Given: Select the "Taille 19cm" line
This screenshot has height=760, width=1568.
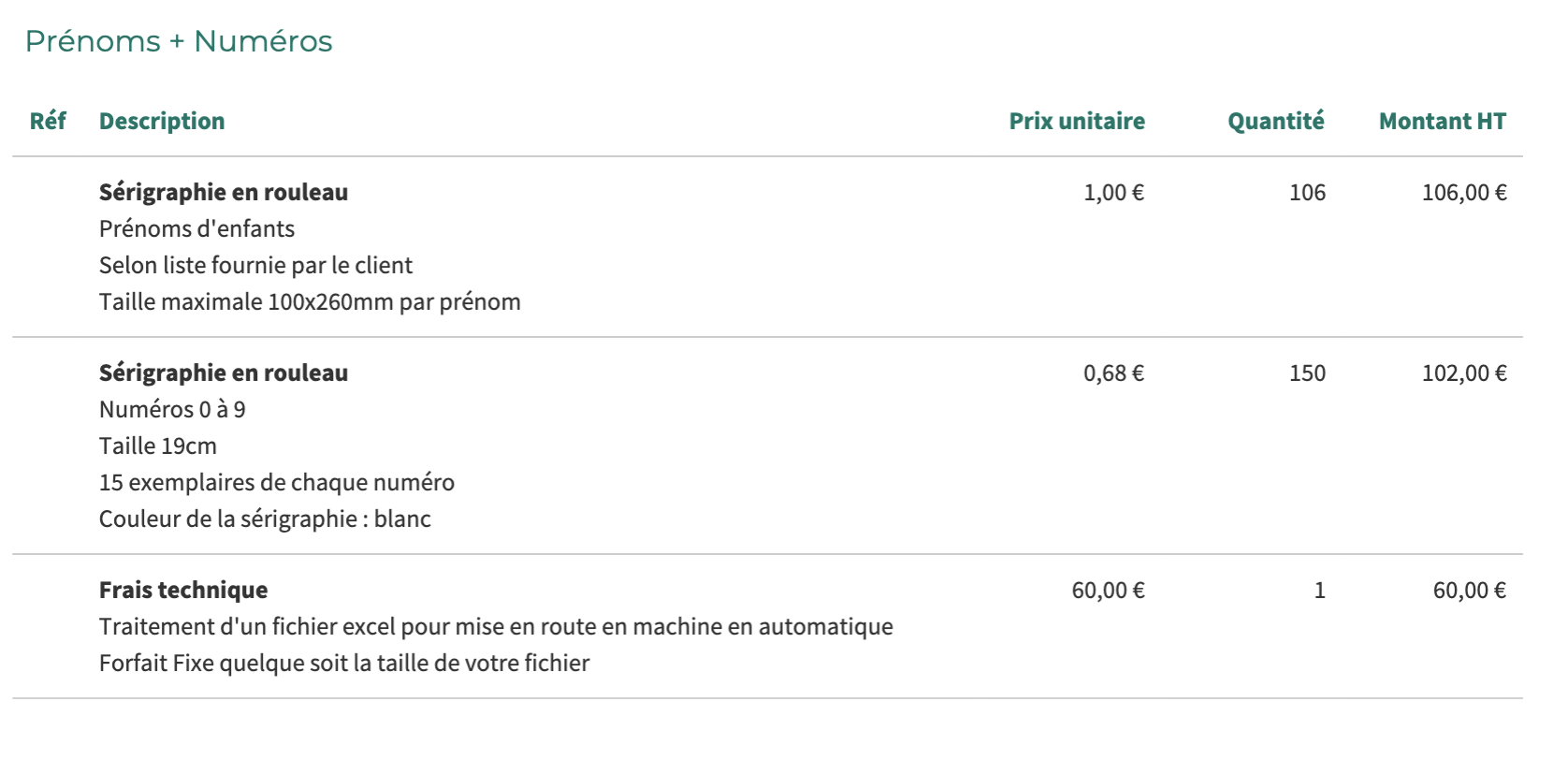Looking at the screenshot, I should point(158,446).
